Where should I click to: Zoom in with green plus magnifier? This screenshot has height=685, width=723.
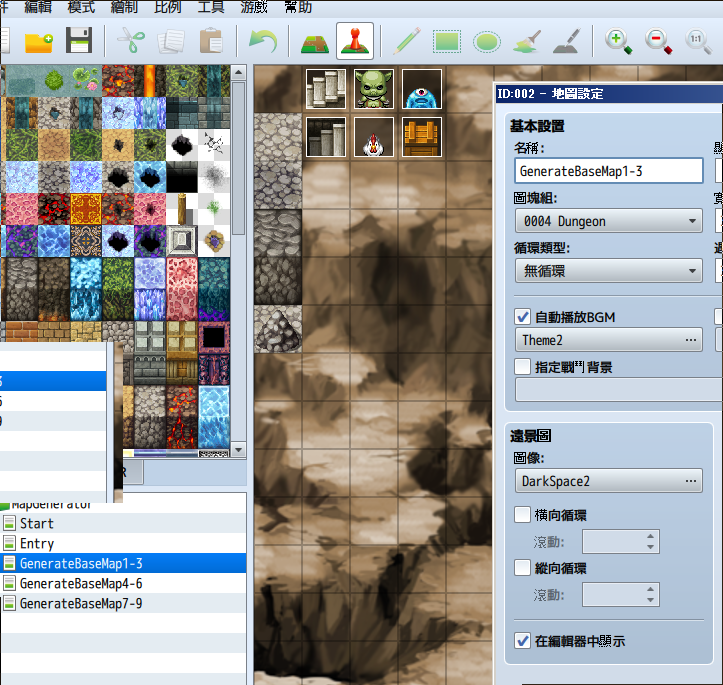click(x=618, y=41)
